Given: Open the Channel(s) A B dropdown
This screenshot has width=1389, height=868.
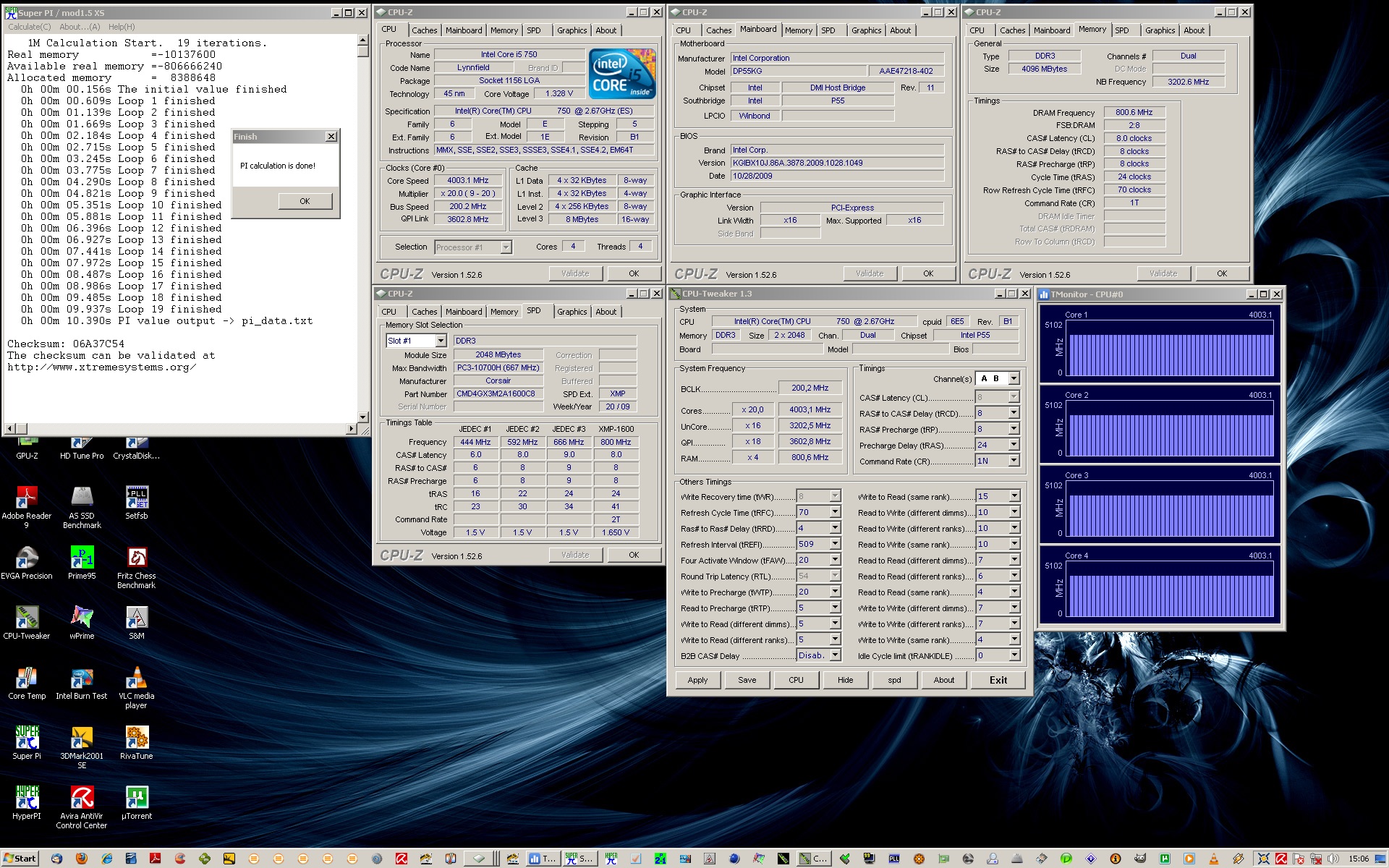Looking at the screenshot, I should click(1014, 379).
